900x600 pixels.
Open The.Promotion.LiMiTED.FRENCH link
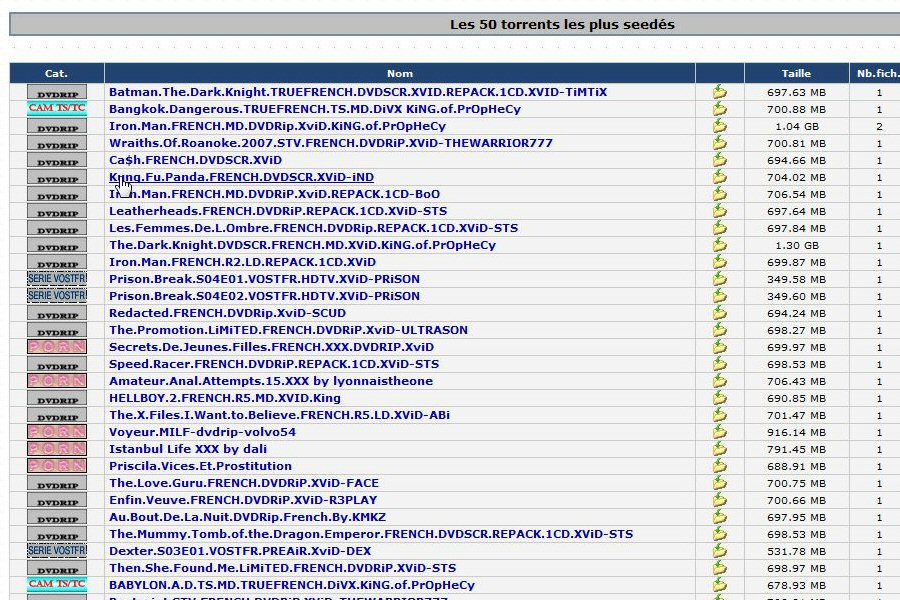(288, 330)
